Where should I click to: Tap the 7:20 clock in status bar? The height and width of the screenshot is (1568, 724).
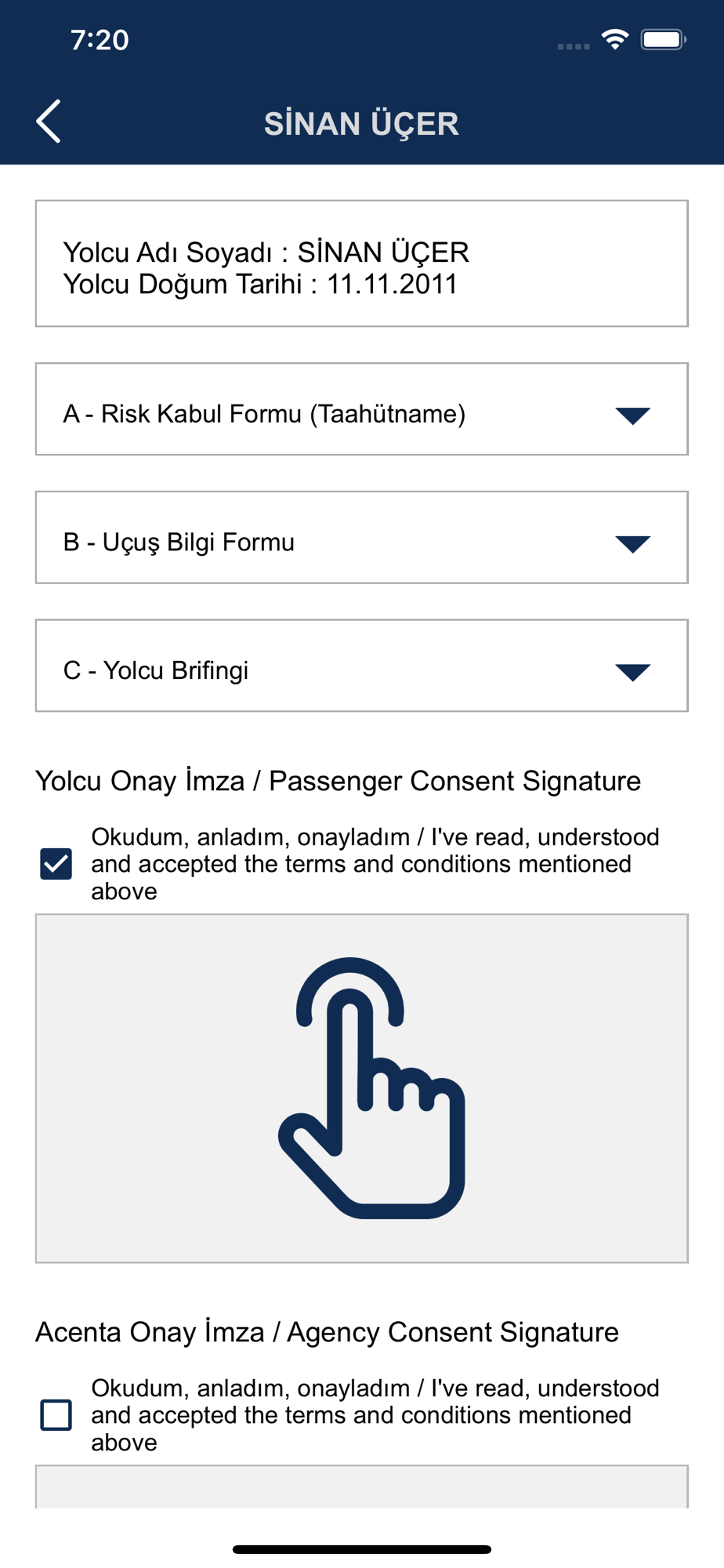[x=100, y=40]
